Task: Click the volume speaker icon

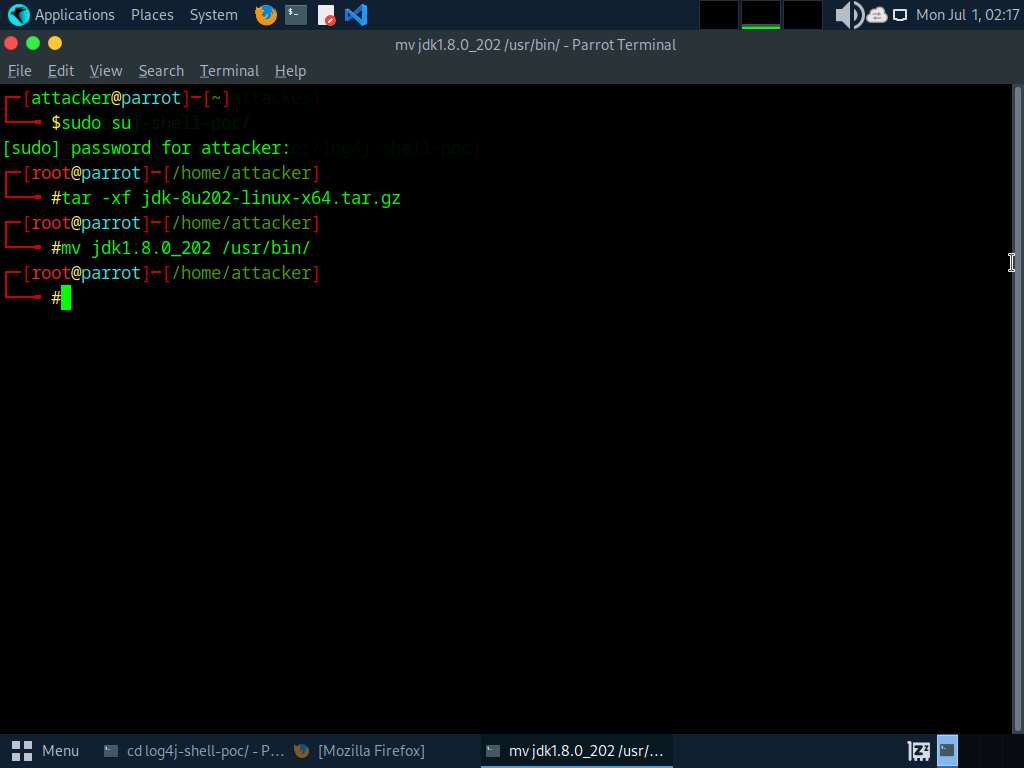Action: 848,15
